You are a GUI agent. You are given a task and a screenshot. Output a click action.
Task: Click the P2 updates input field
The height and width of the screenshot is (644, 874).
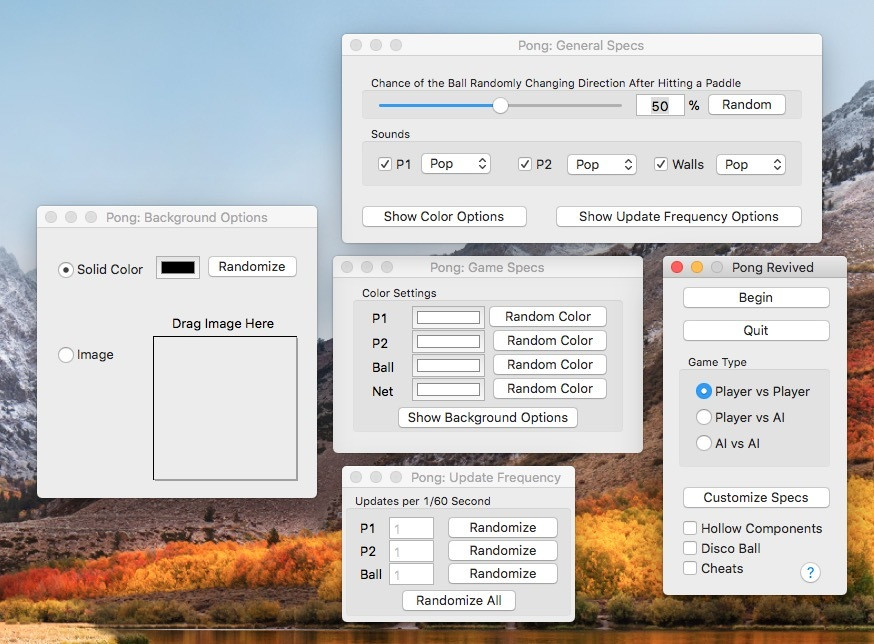tap(411, 551)
